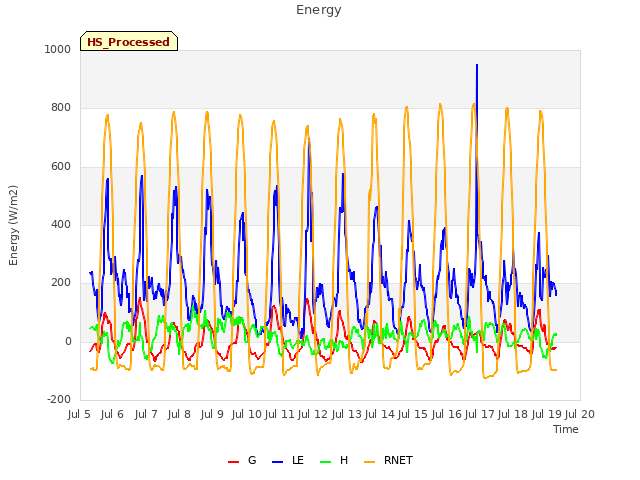Click the Jul 16 x-axis label
The height and width of the screenshot is (480, 640).
click(x=447, y=415)
